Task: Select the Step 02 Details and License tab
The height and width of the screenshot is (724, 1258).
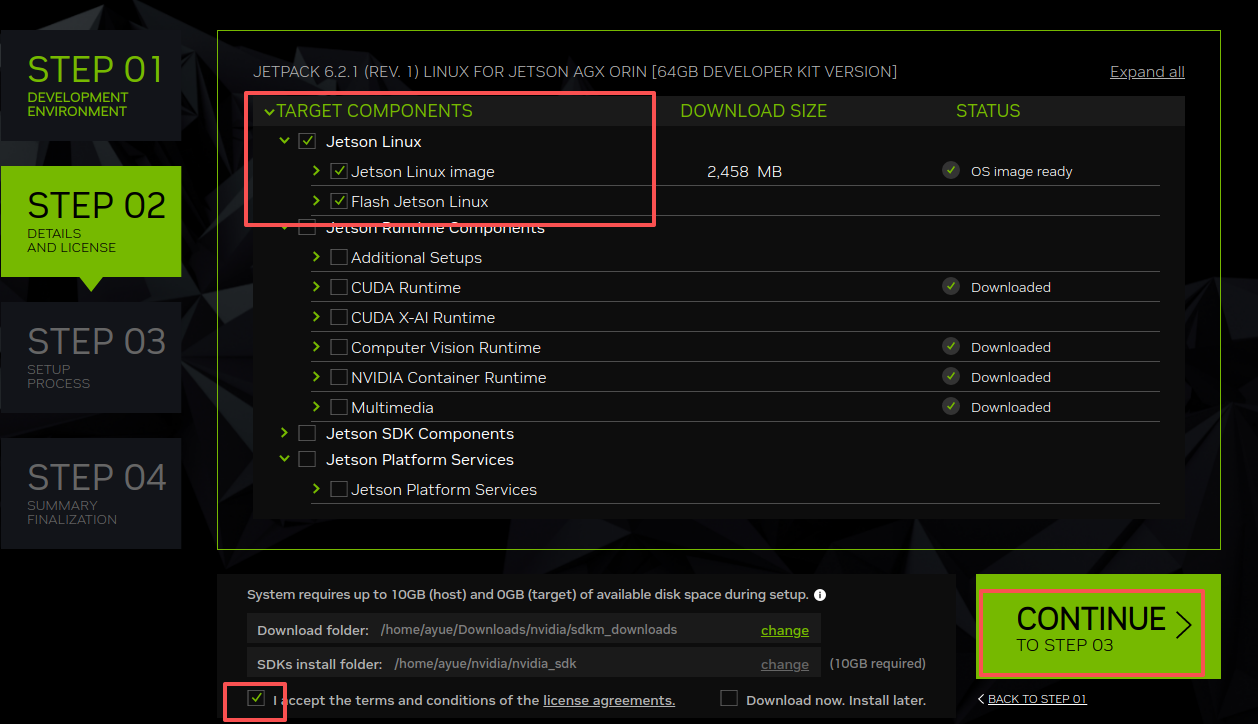Action: tap(91, 221)
